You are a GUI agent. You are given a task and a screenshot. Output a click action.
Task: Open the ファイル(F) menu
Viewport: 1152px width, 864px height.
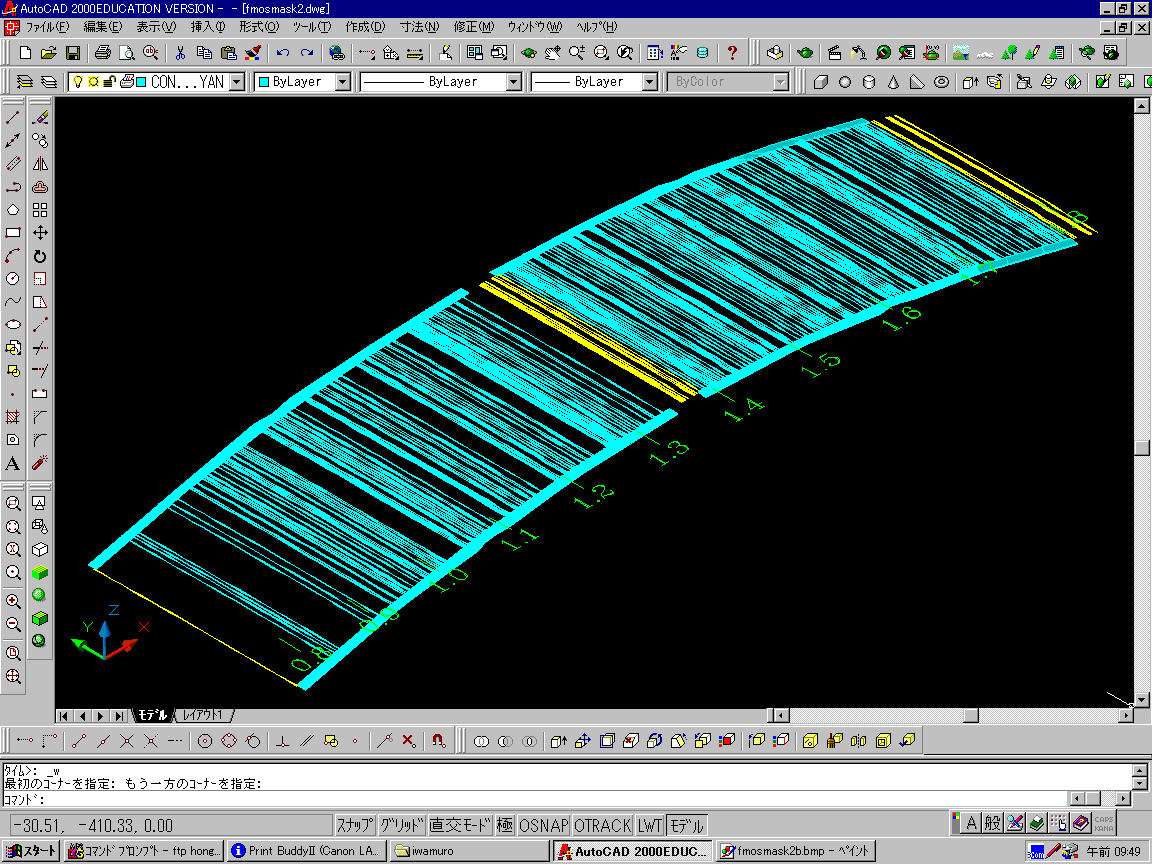tap(47, 26)
